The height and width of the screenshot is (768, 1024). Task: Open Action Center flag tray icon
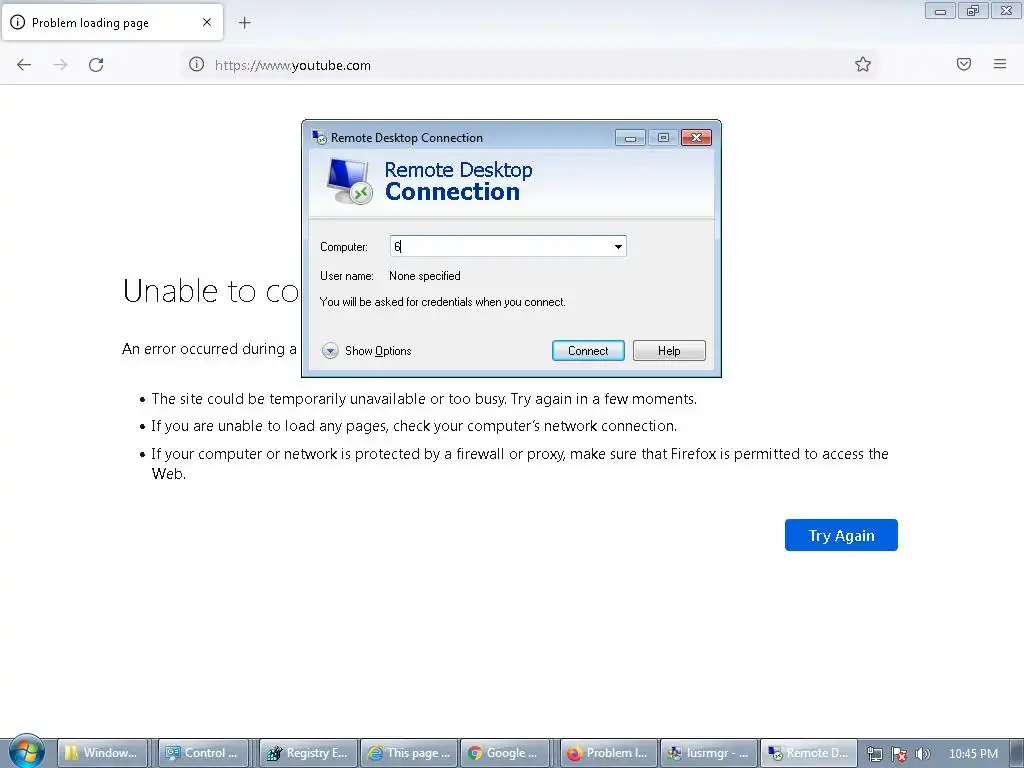(899, 754)
